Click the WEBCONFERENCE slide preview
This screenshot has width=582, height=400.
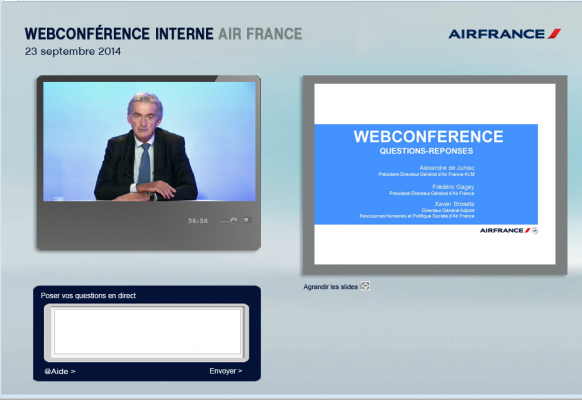435,174
